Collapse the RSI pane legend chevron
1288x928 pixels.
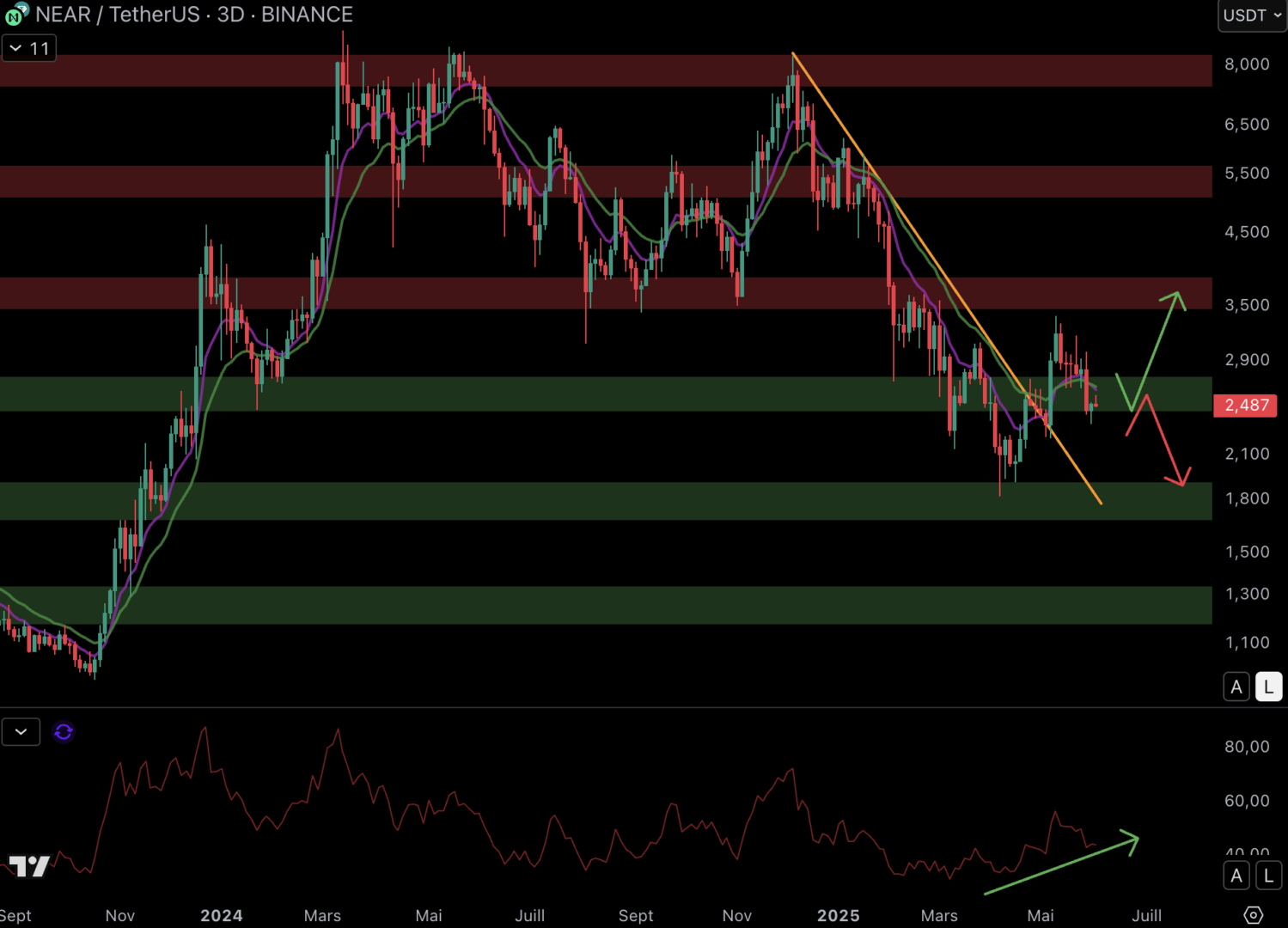click(21, 731)
